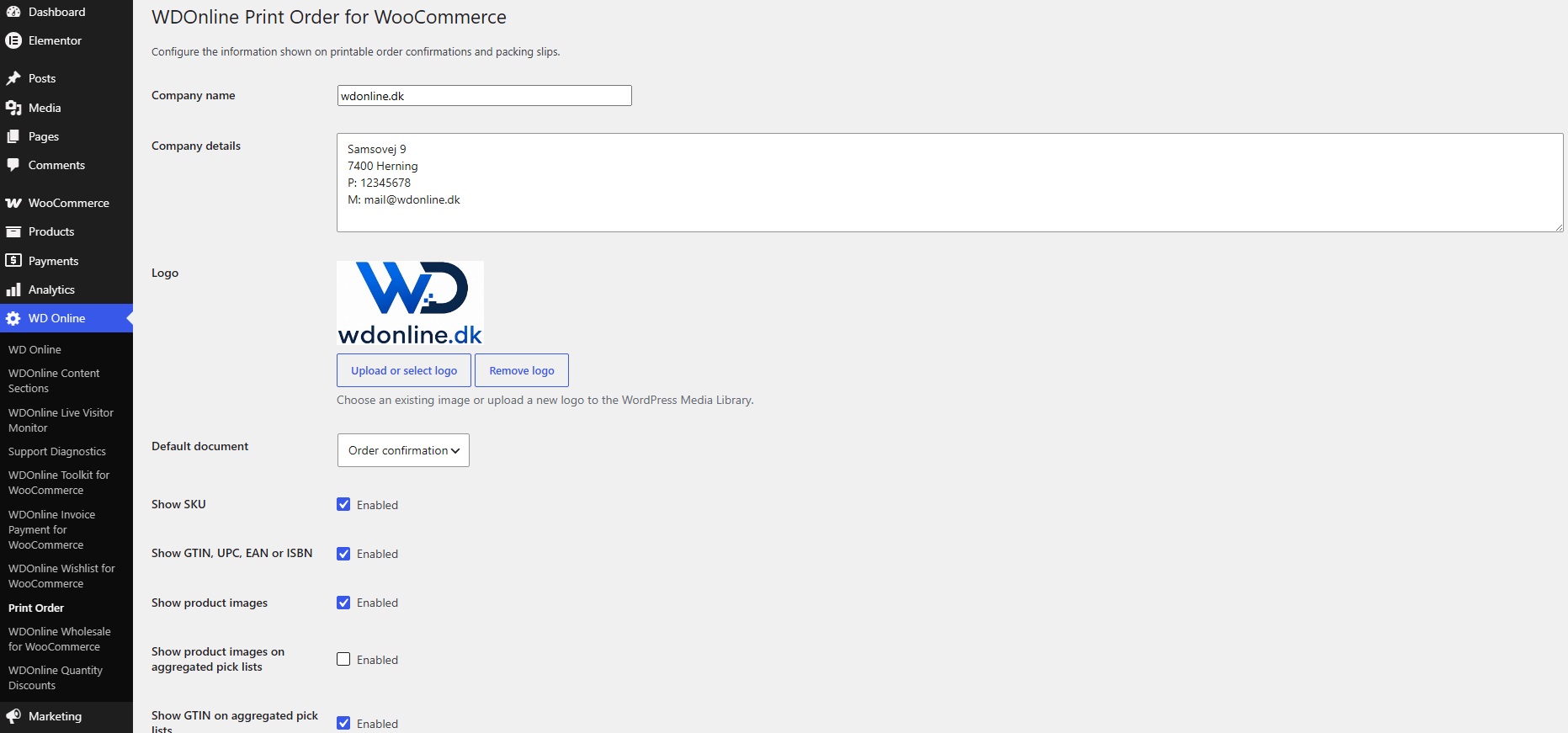Open WDOnline Wishlist for WooCommerce
Screen dimensions: 1568x733
(61, 576)
